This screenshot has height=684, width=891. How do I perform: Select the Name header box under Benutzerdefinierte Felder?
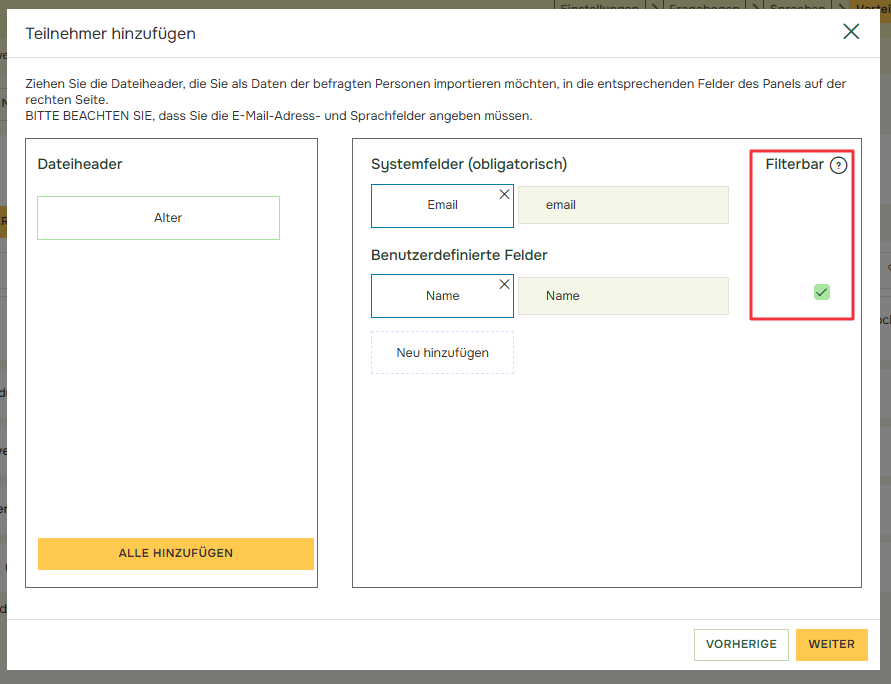(x=442, y=295)
